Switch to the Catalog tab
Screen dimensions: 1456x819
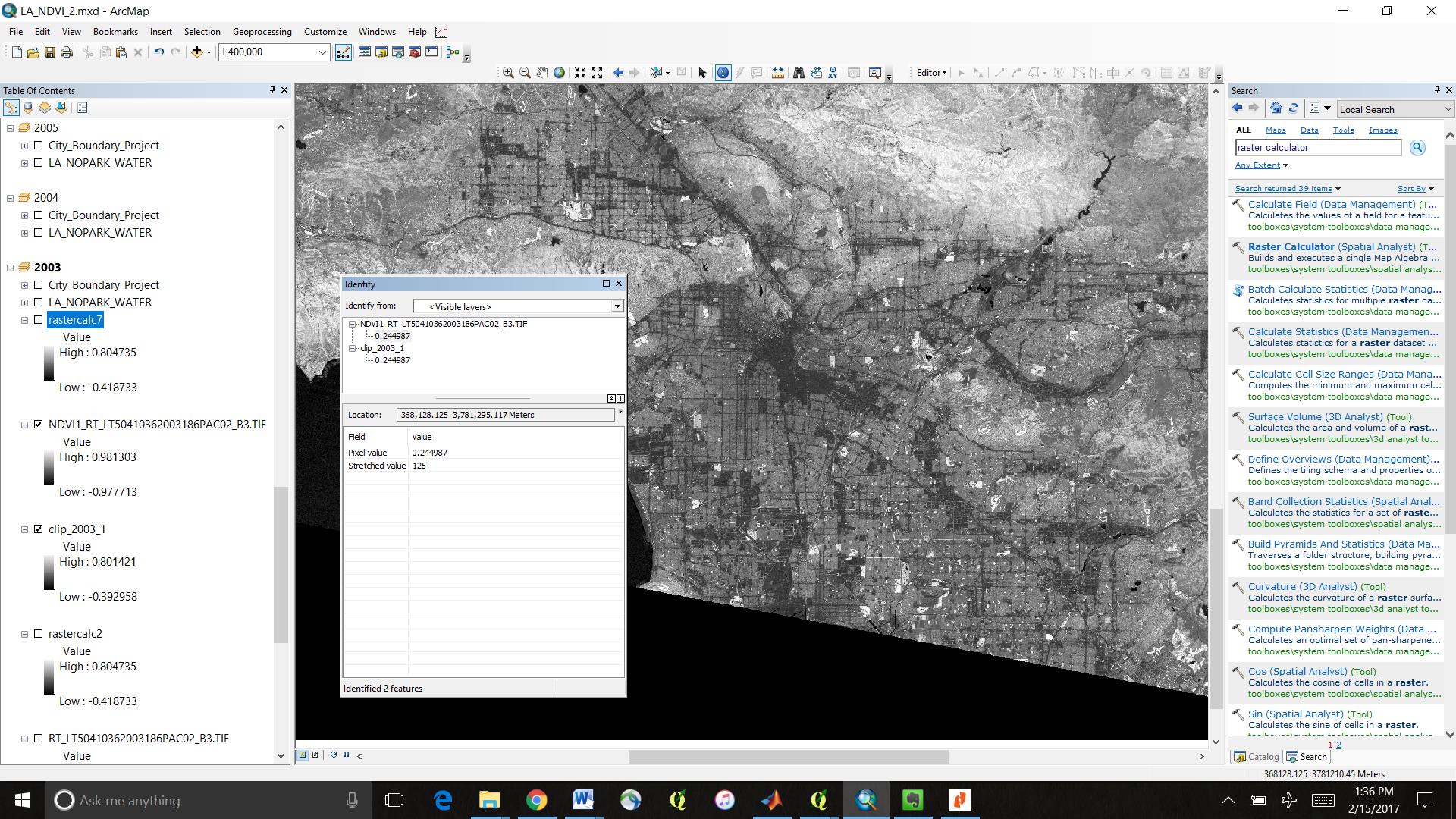pos(1257,756)
